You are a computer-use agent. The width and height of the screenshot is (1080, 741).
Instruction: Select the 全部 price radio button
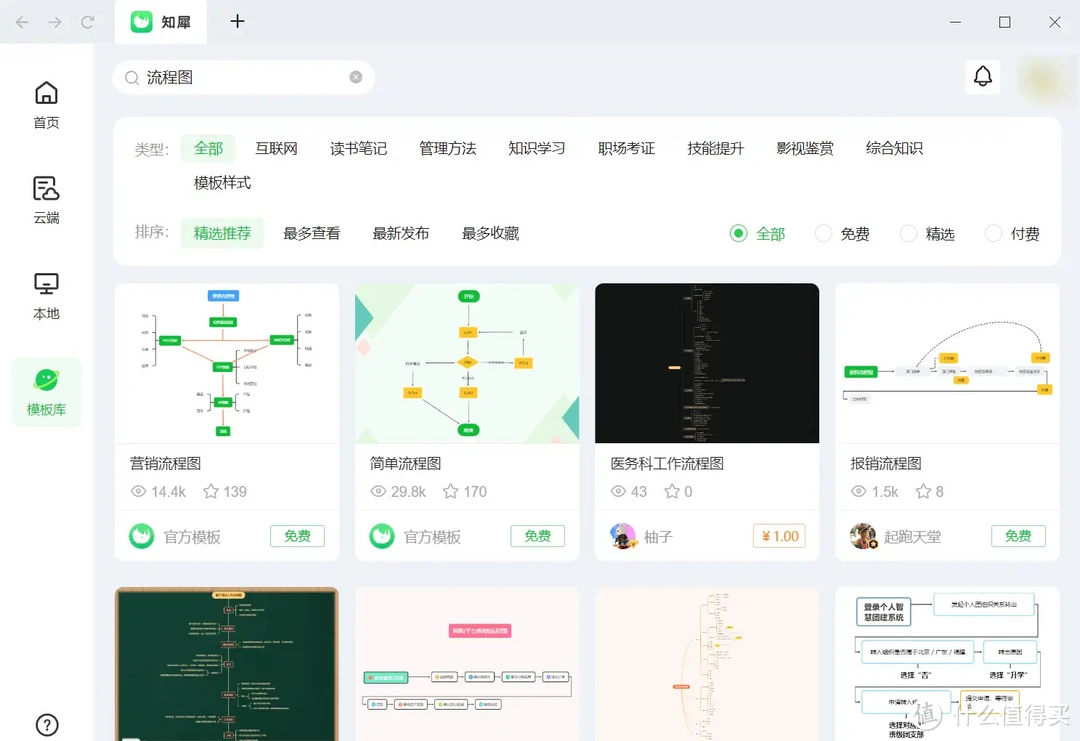(738, 233)
